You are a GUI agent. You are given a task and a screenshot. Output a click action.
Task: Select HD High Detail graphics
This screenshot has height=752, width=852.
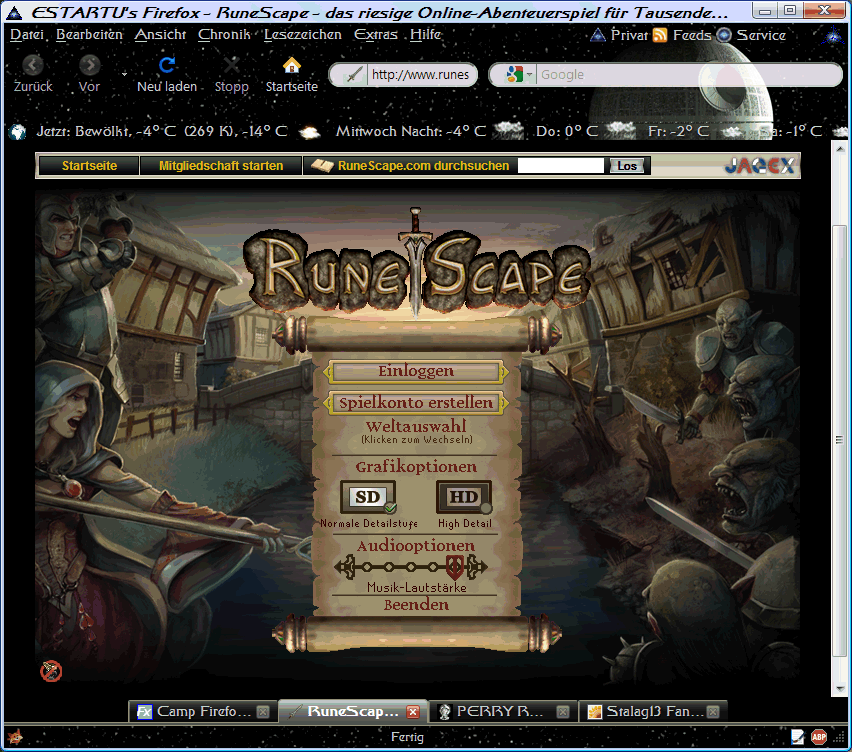point(463,497)
